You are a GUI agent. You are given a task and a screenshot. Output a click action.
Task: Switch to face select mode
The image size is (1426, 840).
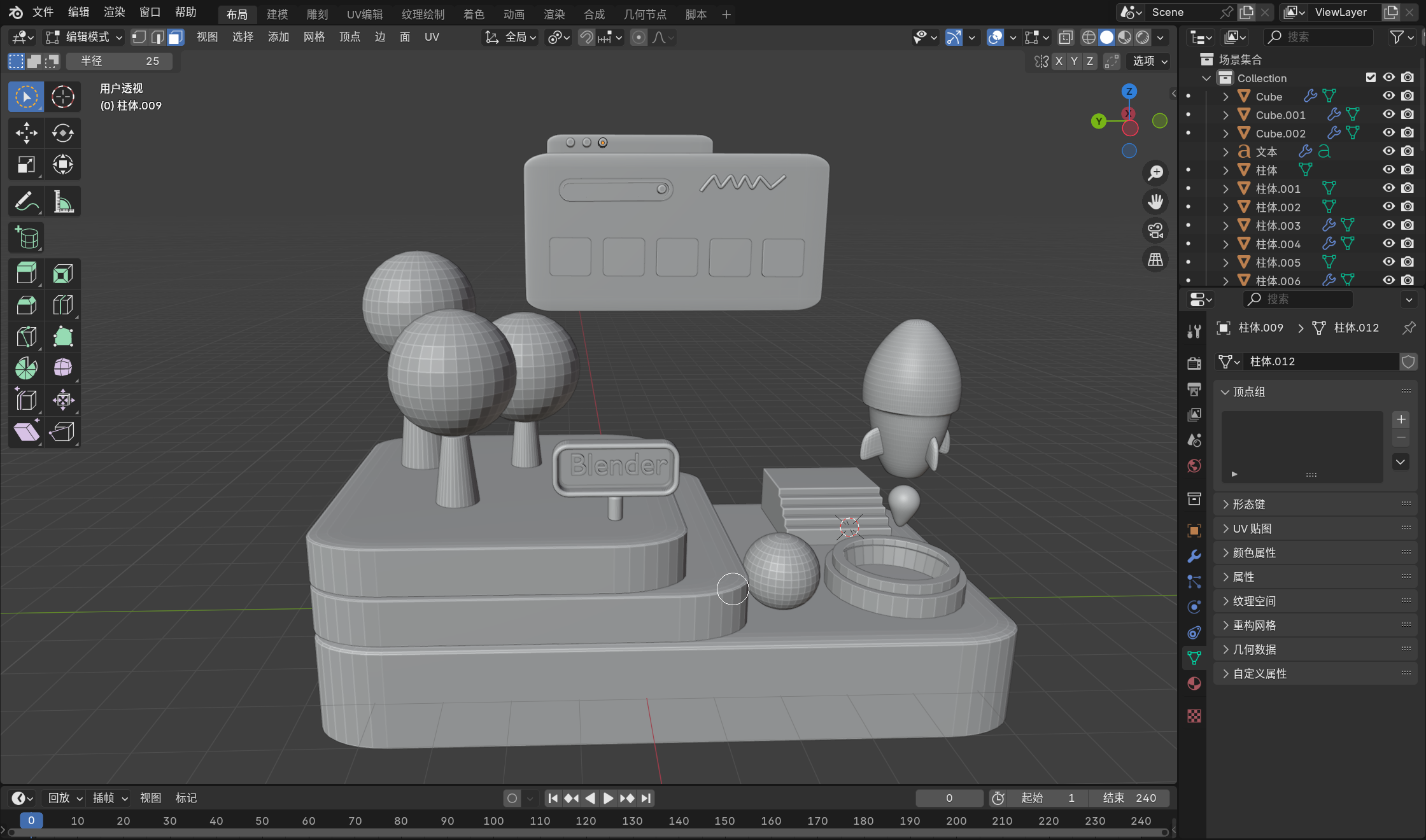coord(176,37)
